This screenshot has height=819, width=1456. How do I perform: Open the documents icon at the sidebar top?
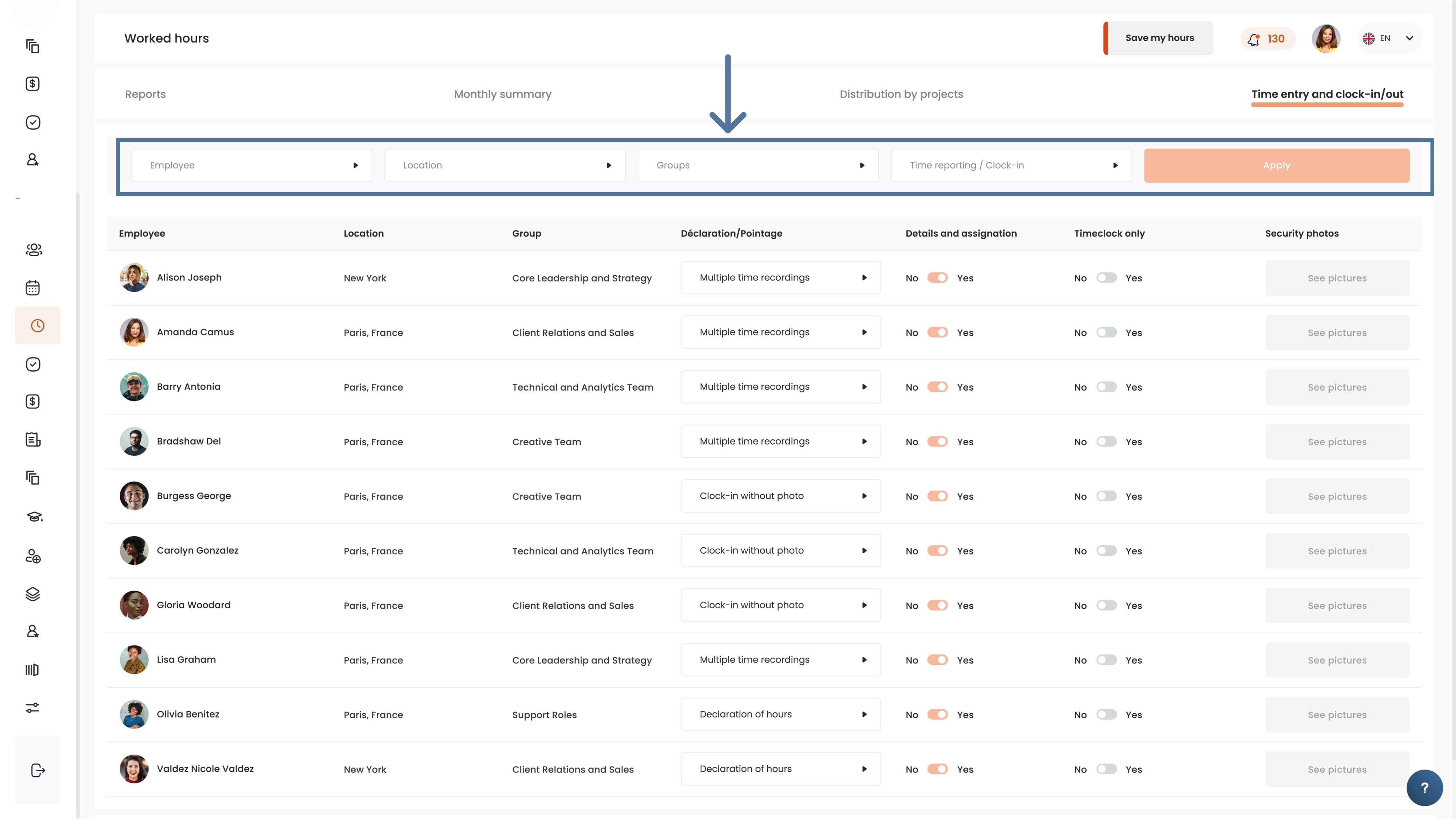[33, 46]
